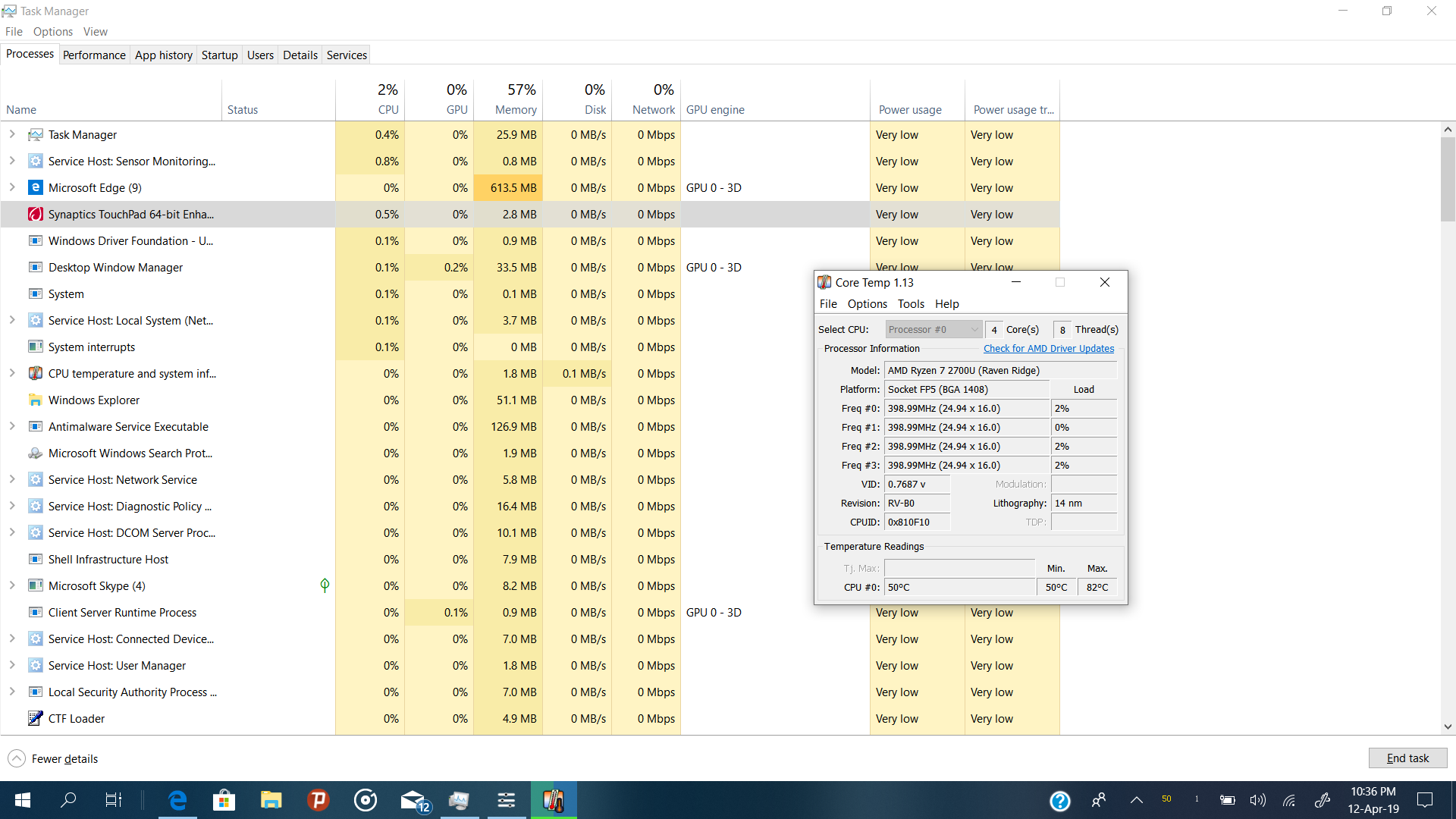Launch Microsoft Edge from the taskbar
The width and height of the screenshot is (1456, 819).
177,800
